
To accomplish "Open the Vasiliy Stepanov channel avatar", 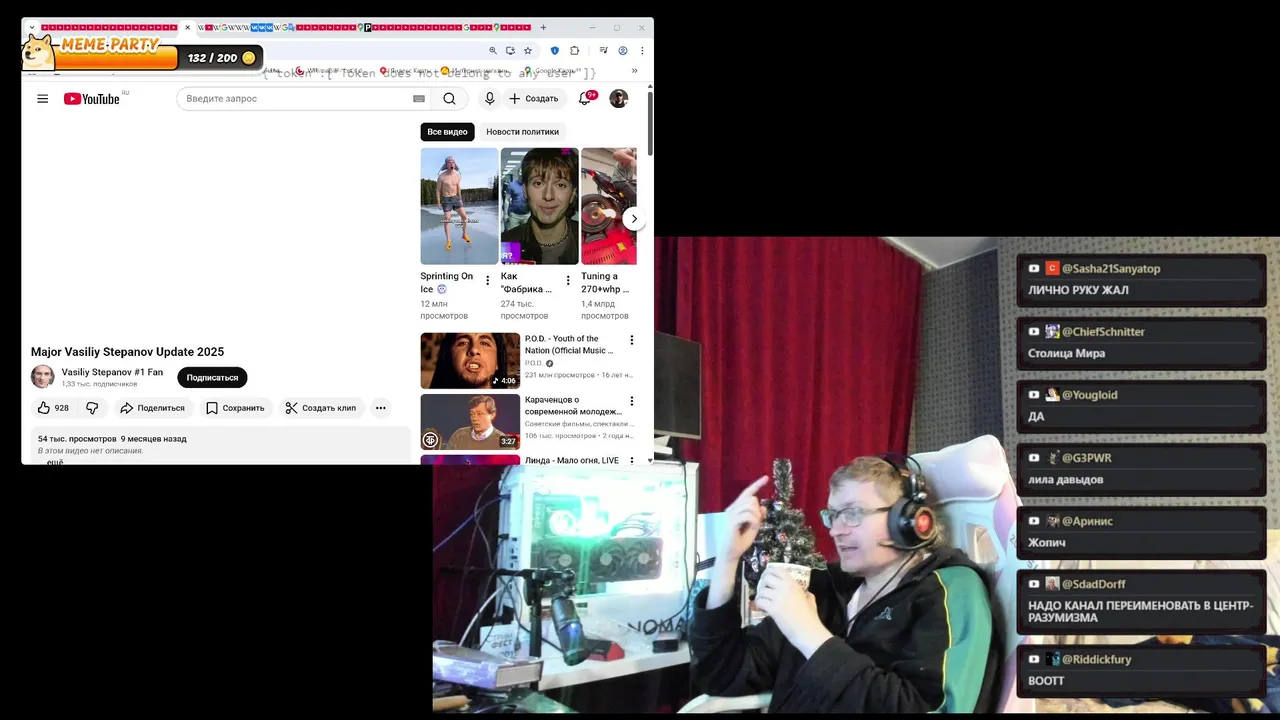I will (x=43, y=377).
